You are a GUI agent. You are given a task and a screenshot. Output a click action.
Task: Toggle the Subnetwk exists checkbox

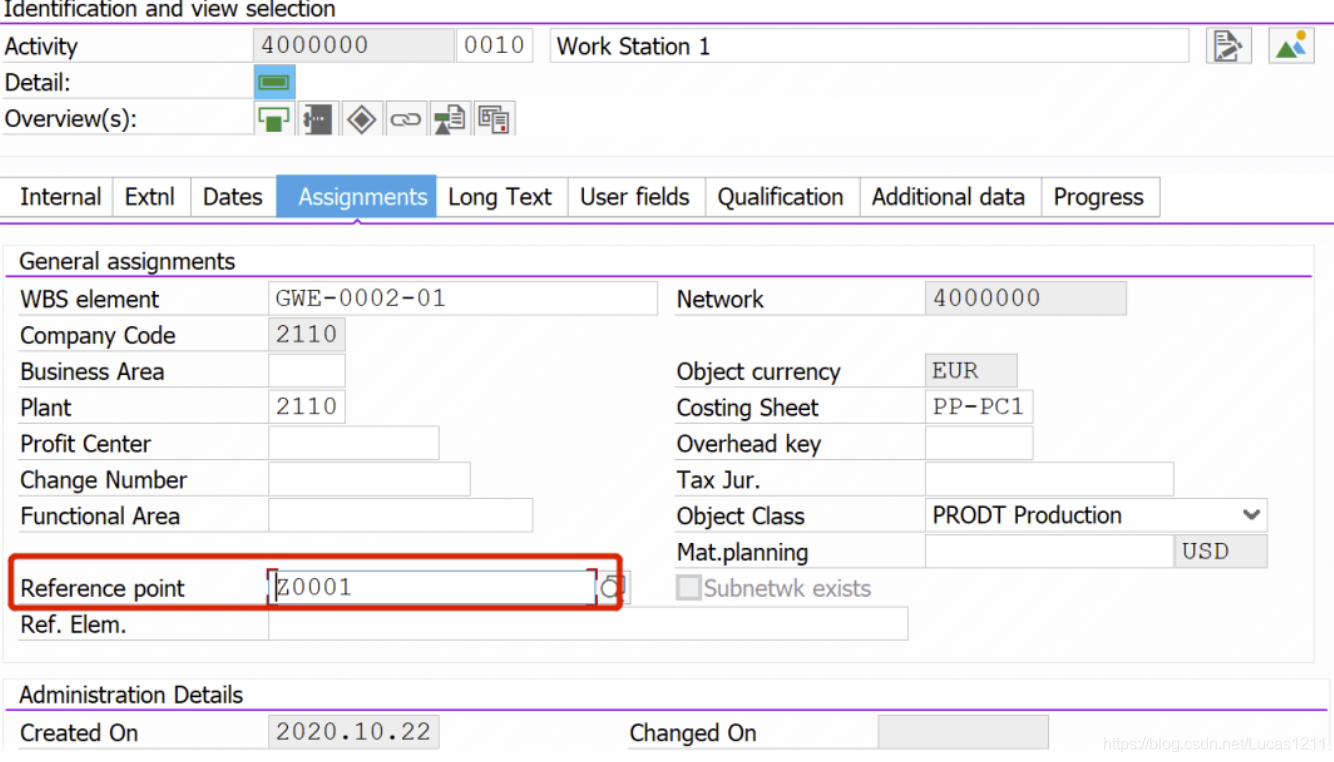(689, 588)
